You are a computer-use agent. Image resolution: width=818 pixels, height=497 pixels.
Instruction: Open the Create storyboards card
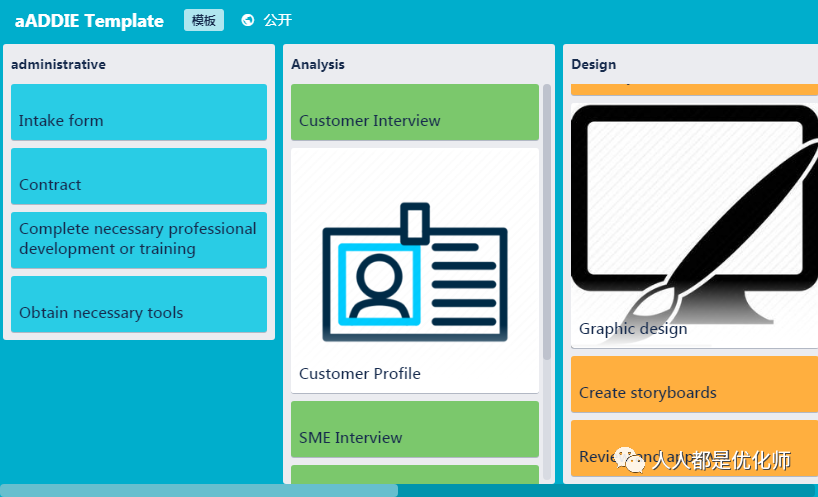[x=694, y=385]
